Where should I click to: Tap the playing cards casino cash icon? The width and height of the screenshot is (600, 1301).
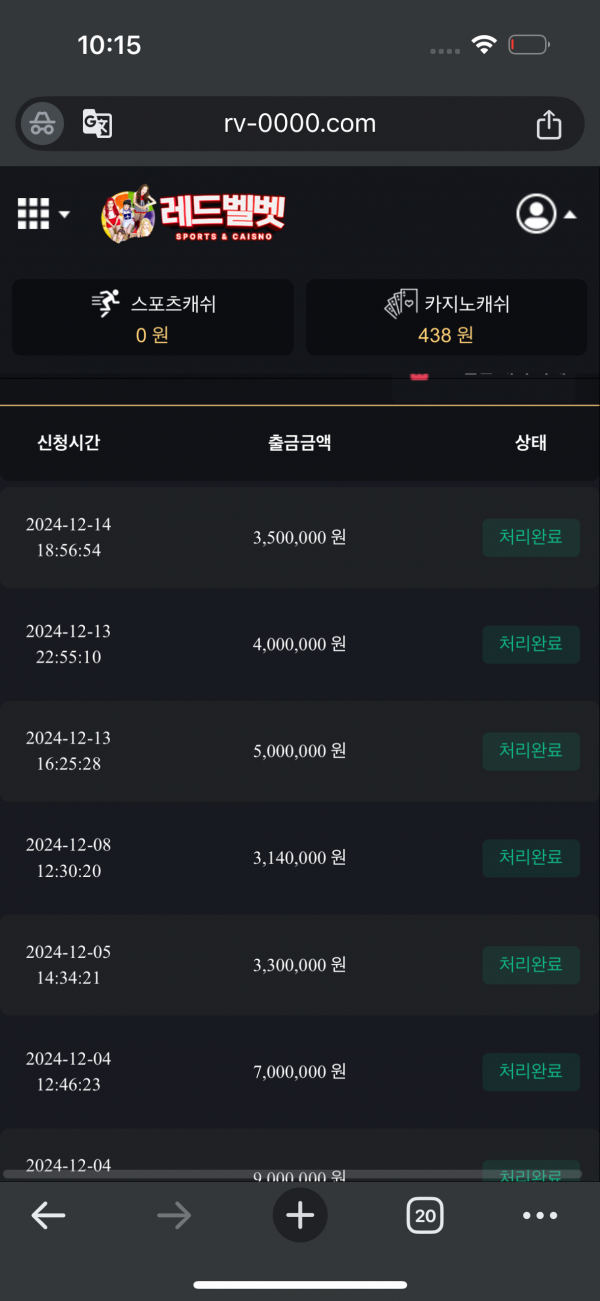coord(401,303)
